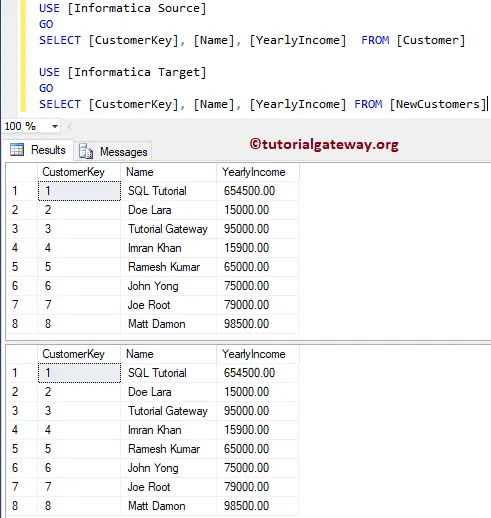Click 654500.00 cell in first grid
The height and width of the screenshot is (518, 491).
(257, 191)
